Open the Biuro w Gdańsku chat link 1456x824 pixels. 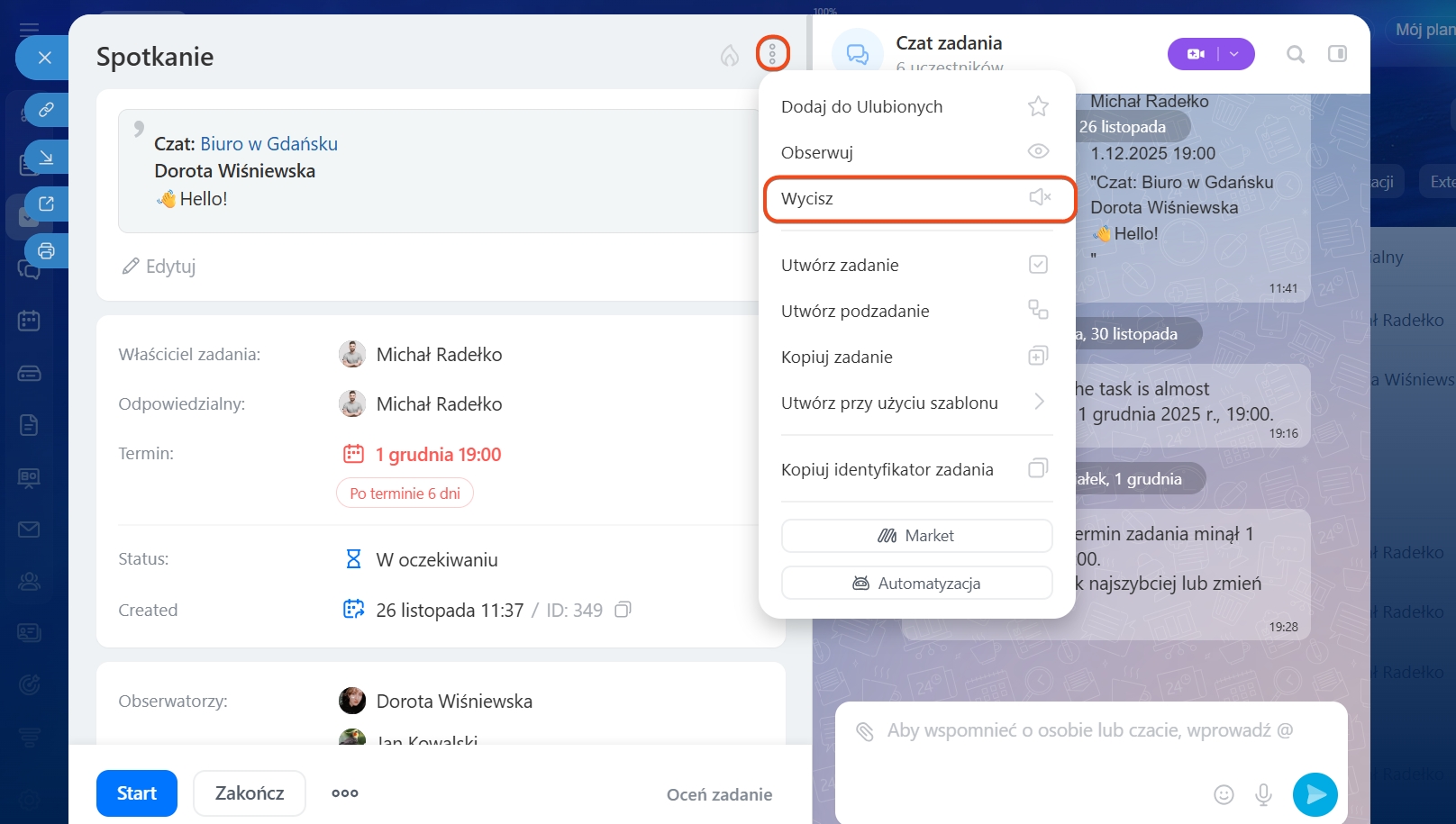pos(268,144)
